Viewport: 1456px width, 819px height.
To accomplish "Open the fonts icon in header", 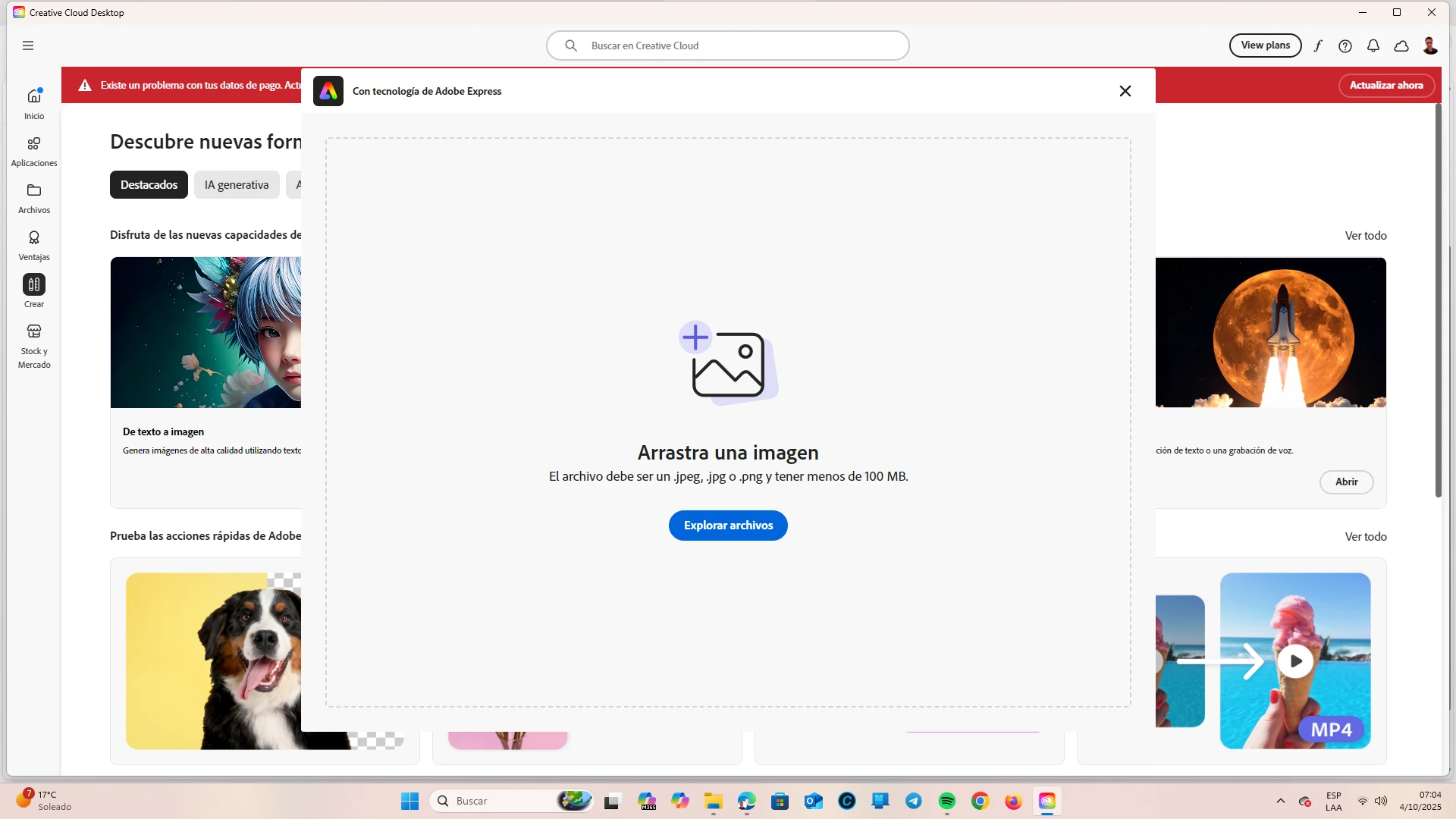I will coord(1318,45).
